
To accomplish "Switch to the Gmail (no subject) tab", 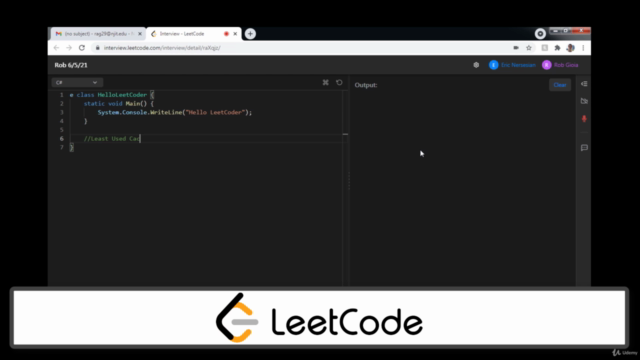I will tap(97, 34).
